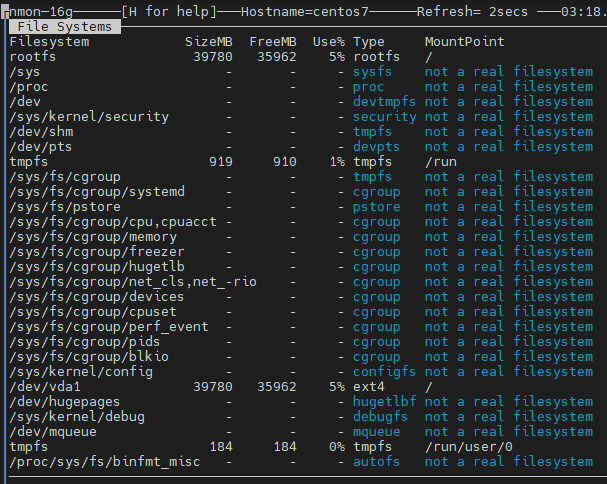Click the File Systems section header
The image size is (607, 484).
(64, 27)
